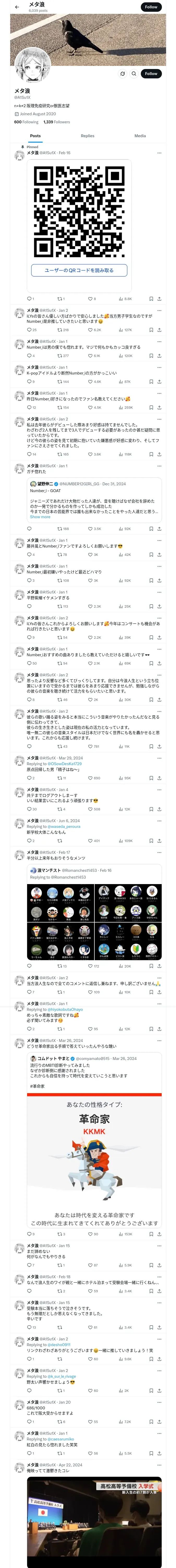Image resolution: width=176 pixels, height=1568 pixels.
Task: Click the Follow button in the top bar
Action: pyautogui.click(x=151, y=7)
